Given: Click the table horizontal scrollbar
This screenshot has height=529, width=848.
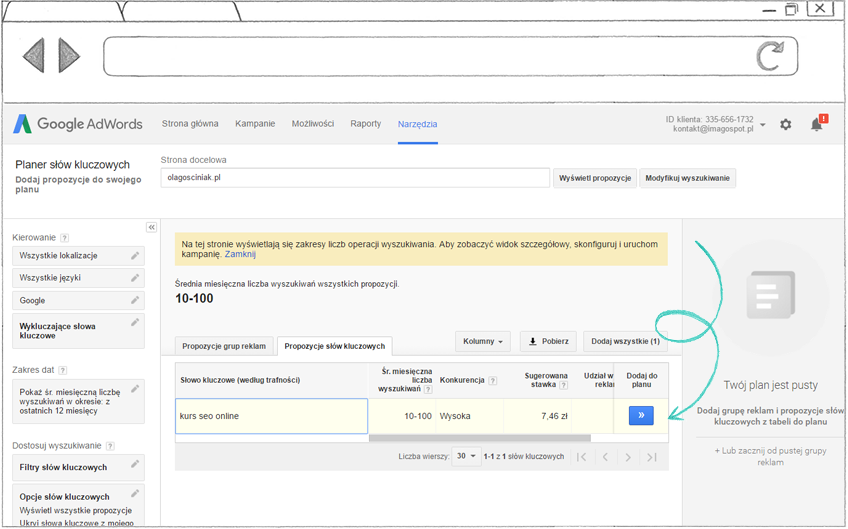Looking at the screenshot, I should coord(480,438).
